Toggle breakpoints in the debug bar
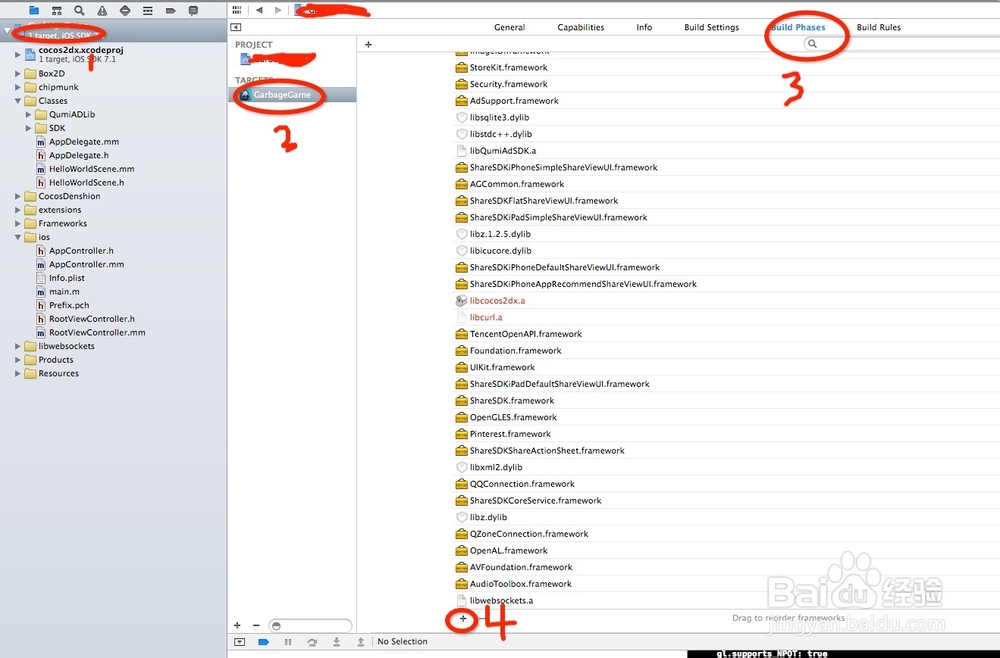Viewport: 1000px width, 658px height. click(x=263, y=641)
